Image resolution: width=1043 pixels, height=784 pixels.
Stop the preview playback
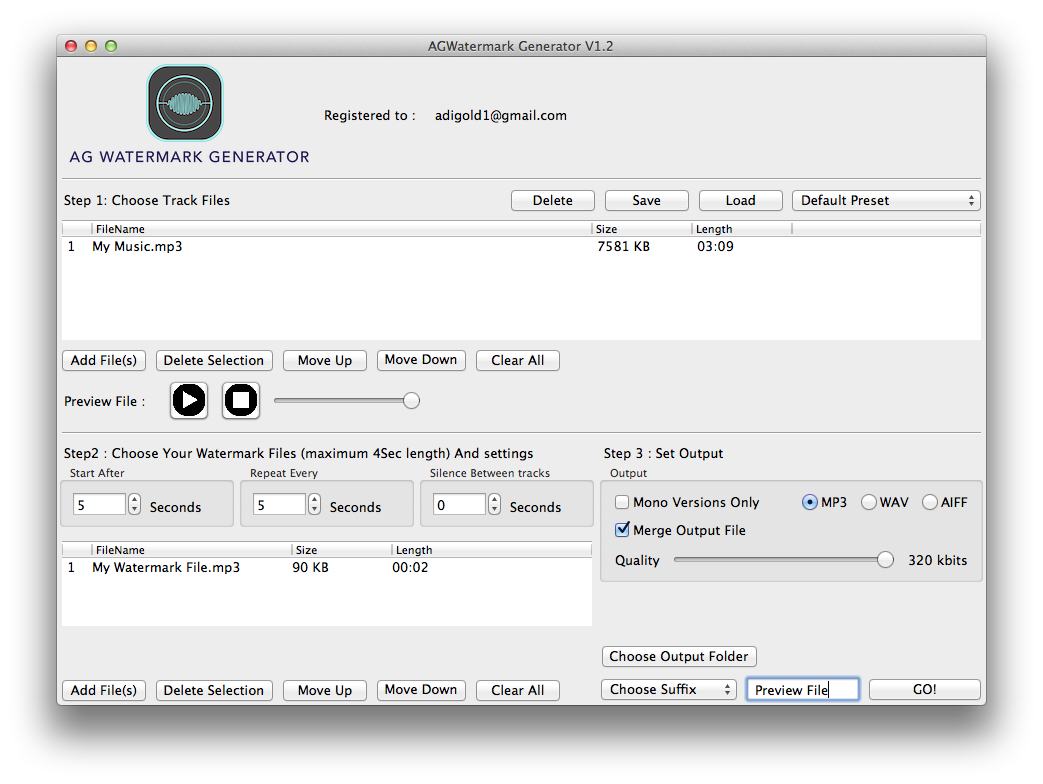tap(241, 401)
